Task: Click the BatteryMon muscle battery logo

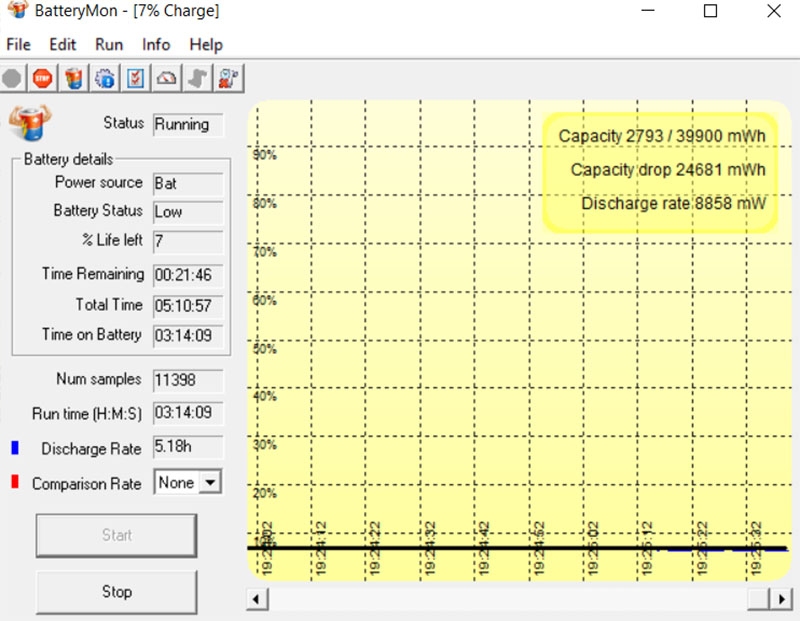Action: [x=31, y=123]
